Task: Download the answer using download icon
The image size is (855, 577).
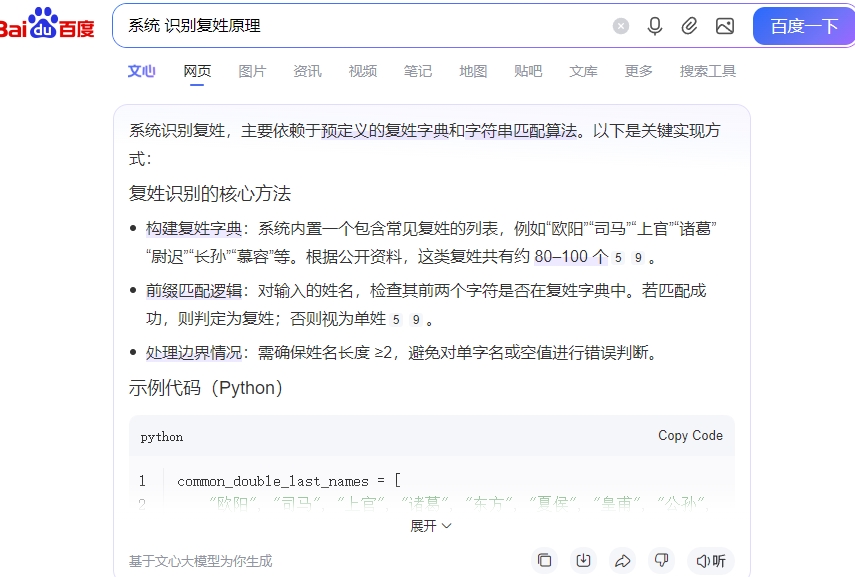Action: click(x=583, y=560)
